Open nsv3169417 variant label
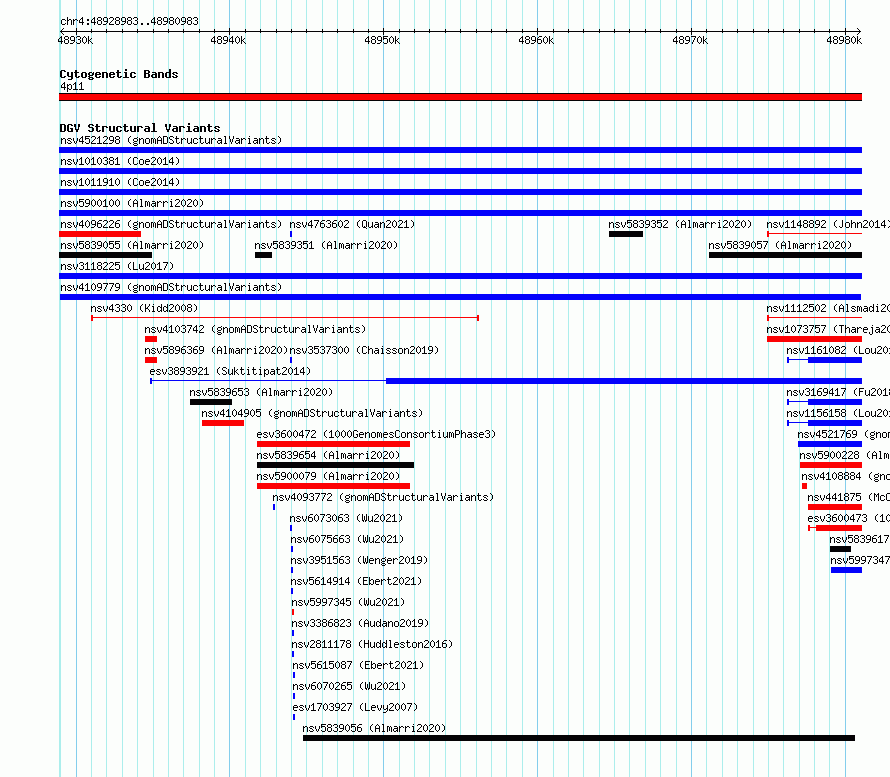 tap(837, 392)
